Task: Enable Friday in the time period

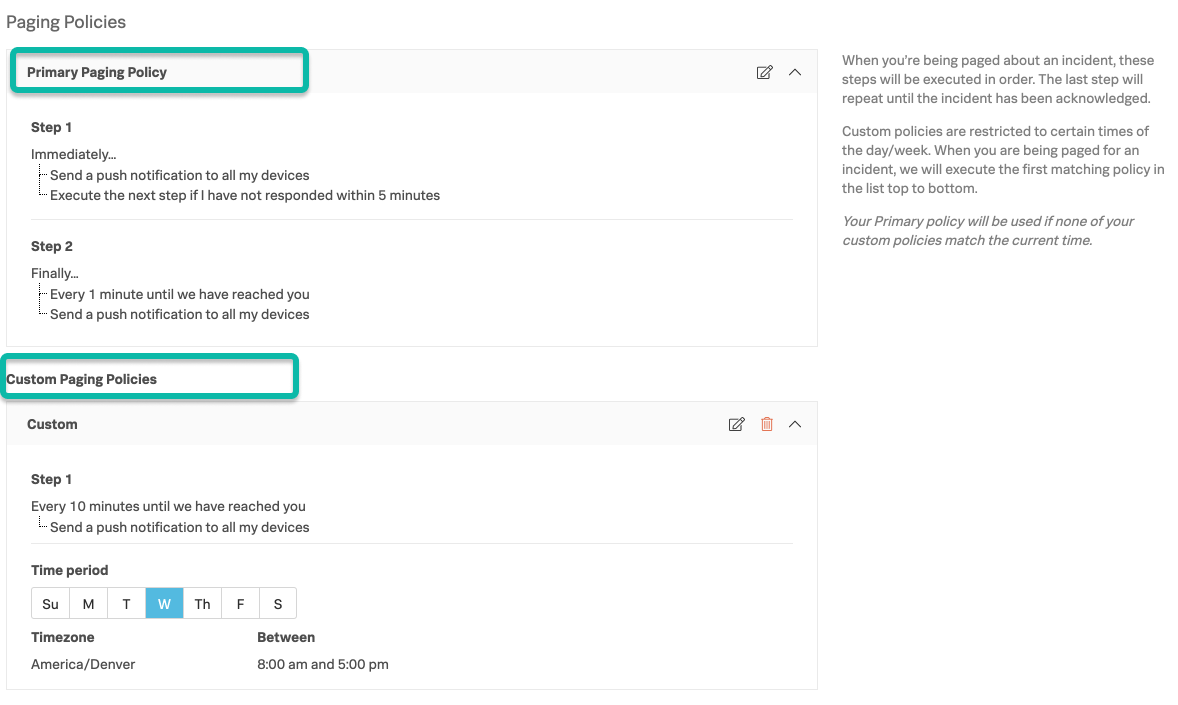Action: (240, 603)
